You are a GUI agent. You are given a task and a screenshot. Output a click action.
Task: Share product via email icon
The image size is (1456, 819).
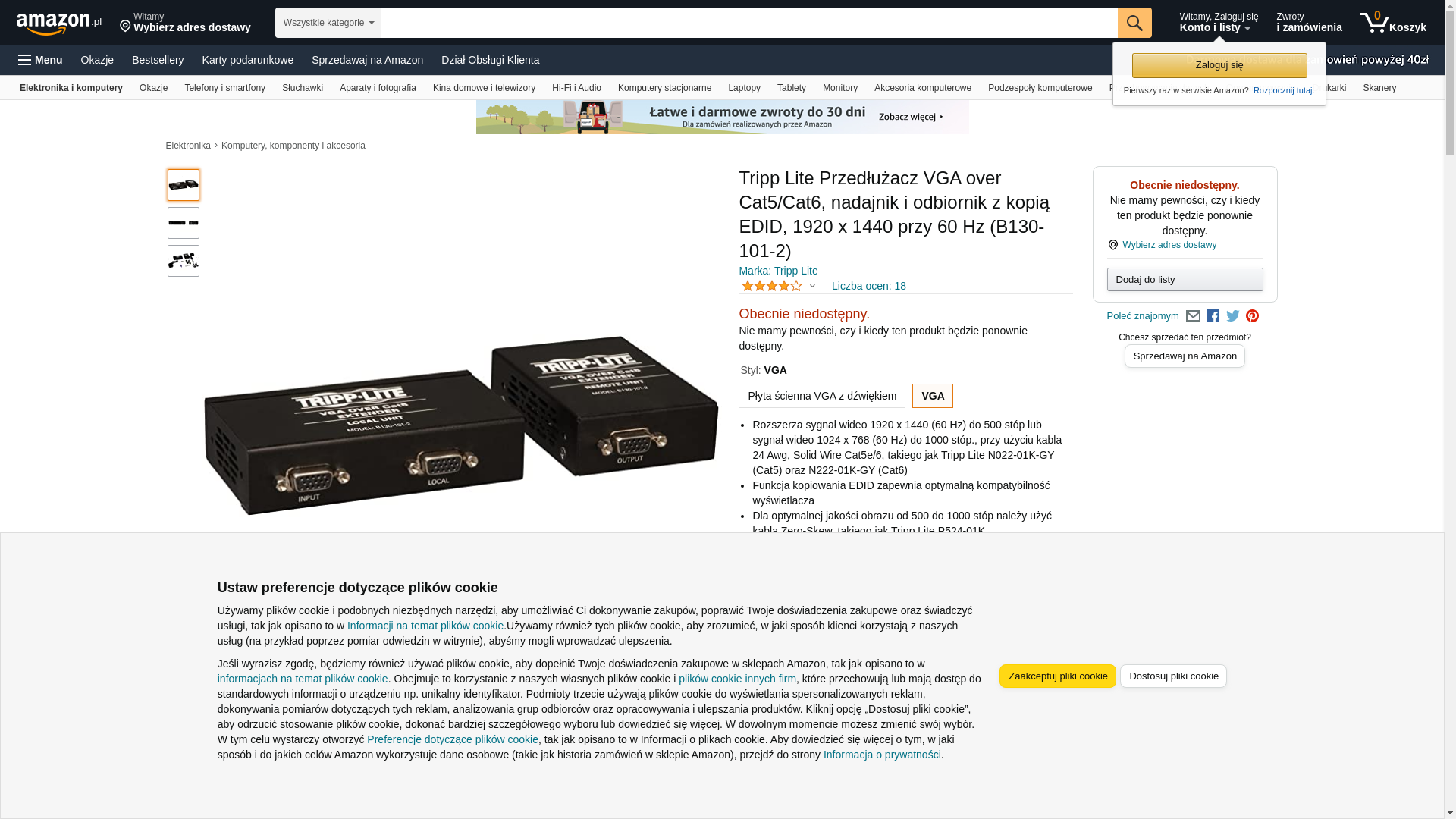(1193, 316)
